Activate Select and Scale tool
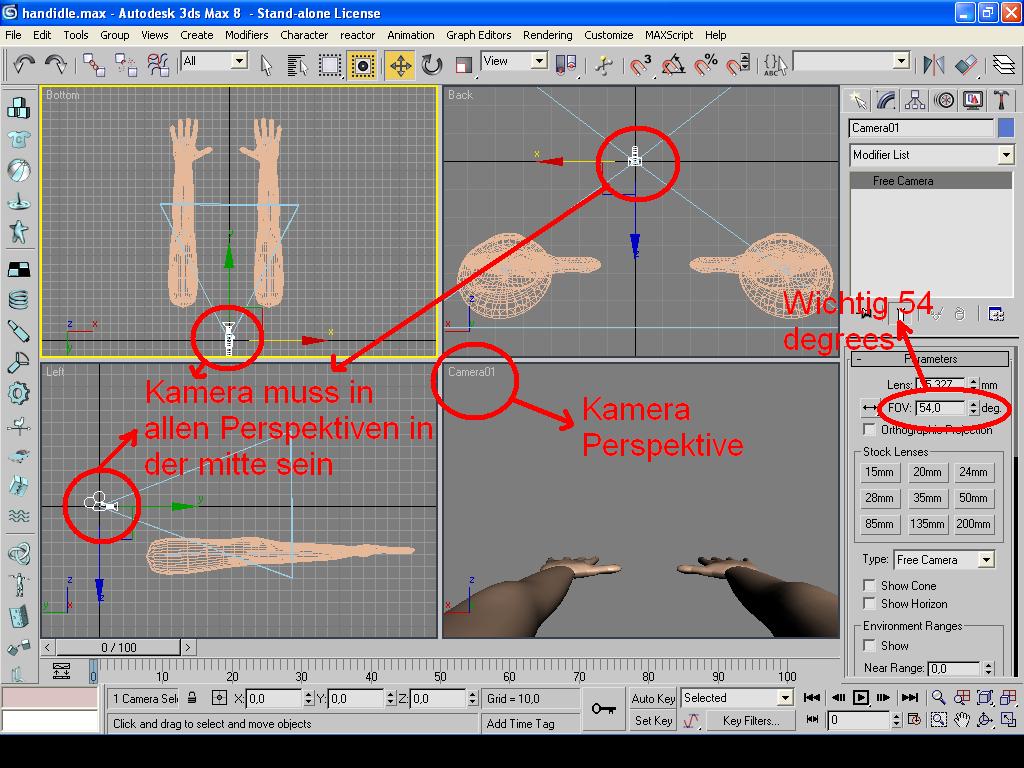Viewport: 1024px width, 768px height. click(464, 65)
